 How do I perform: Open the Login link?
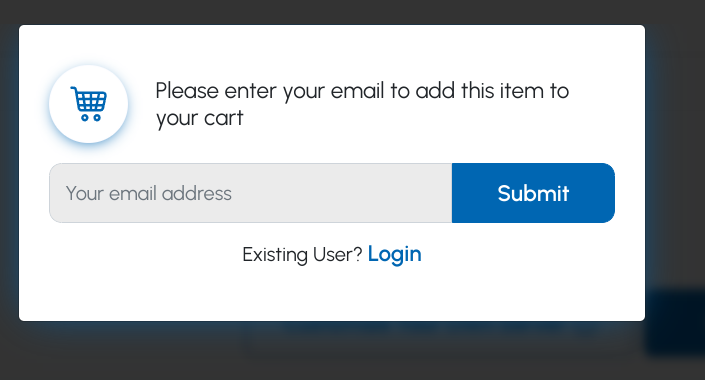click(394, 254)
